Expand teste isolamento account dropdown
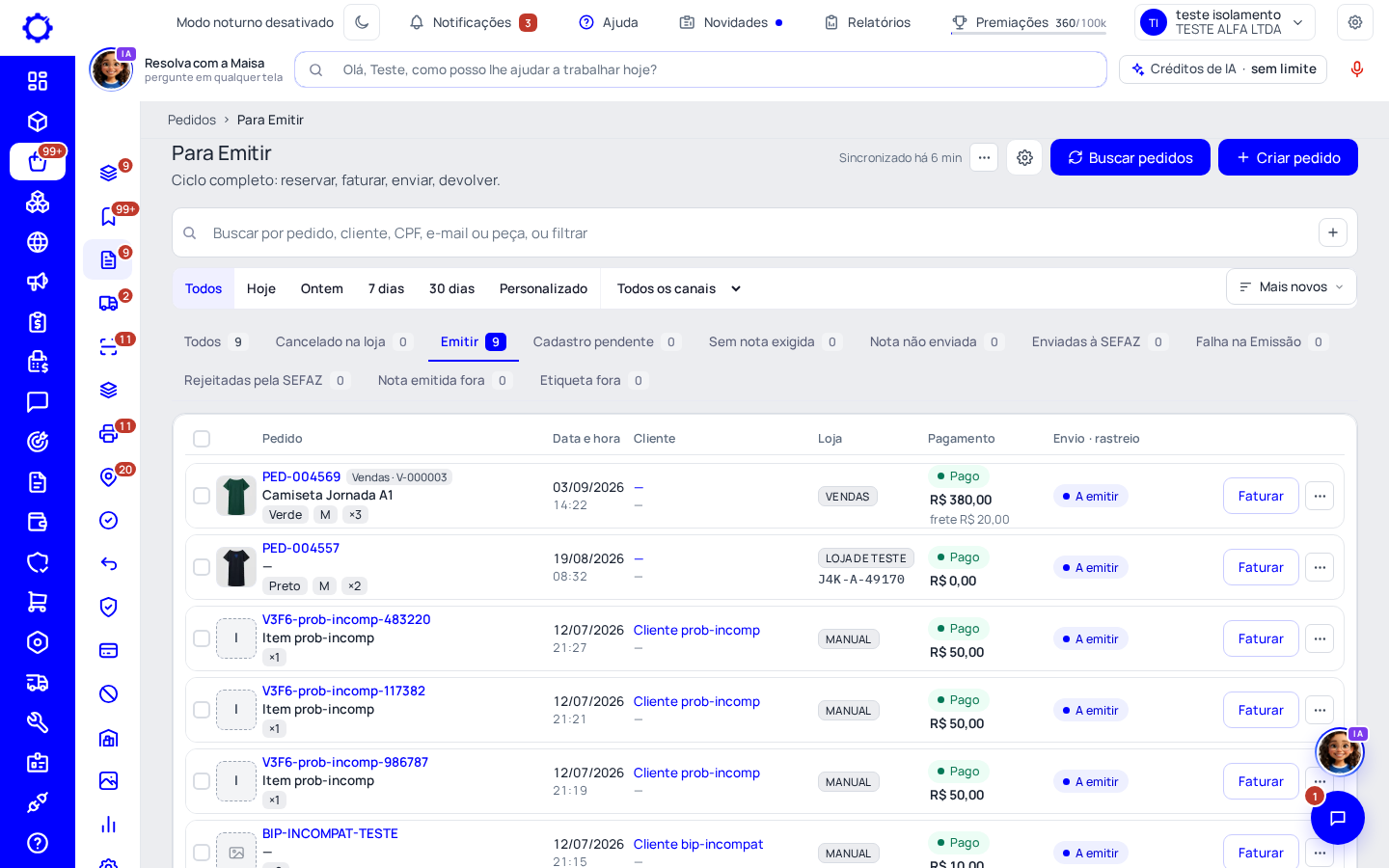 (x=1225, y=22)
